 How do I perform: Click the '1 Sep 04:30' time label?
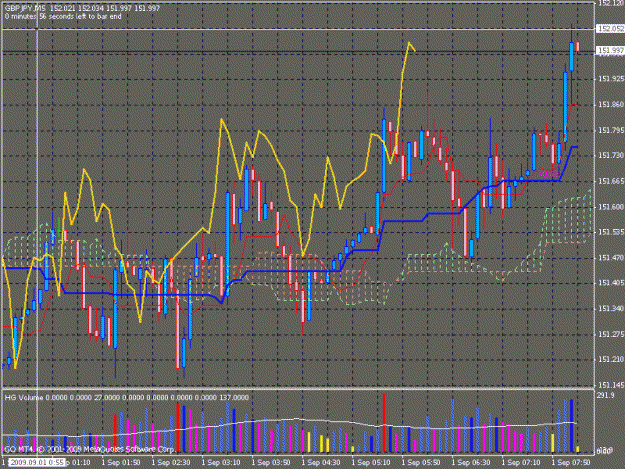tap(321, 463)
